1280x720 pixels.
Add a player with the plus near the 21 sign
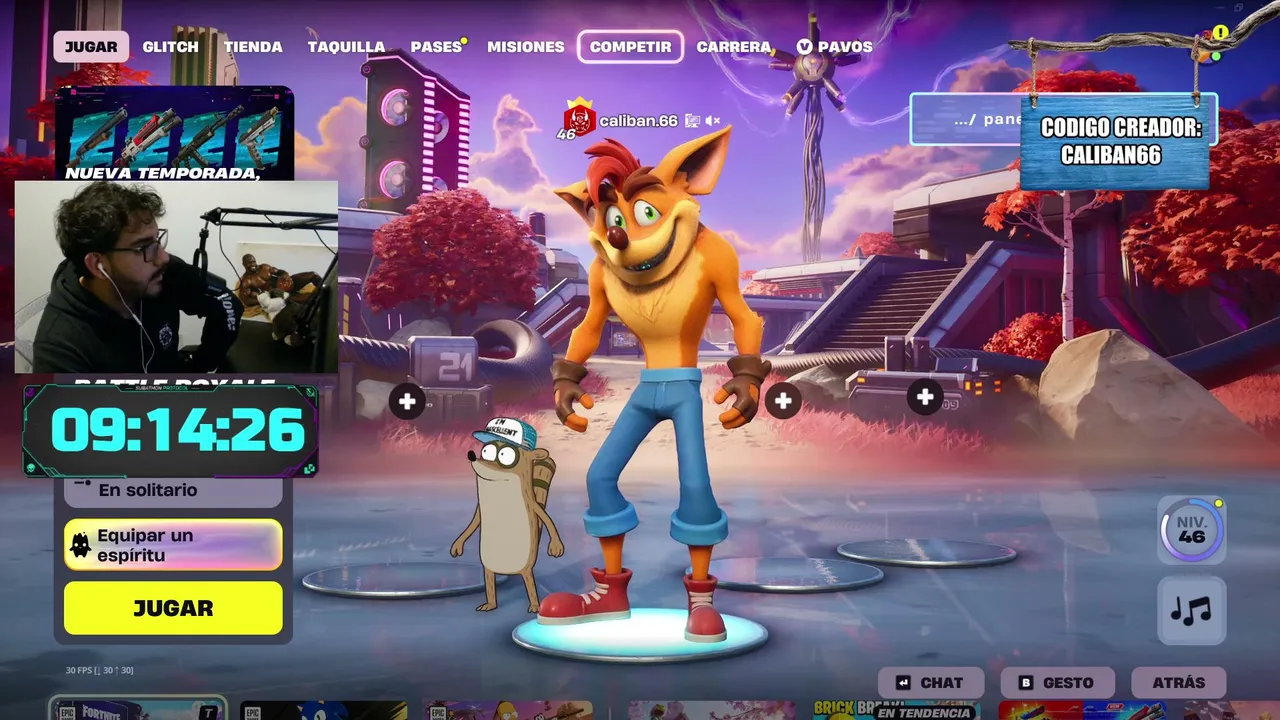click(x=407, y=402)
